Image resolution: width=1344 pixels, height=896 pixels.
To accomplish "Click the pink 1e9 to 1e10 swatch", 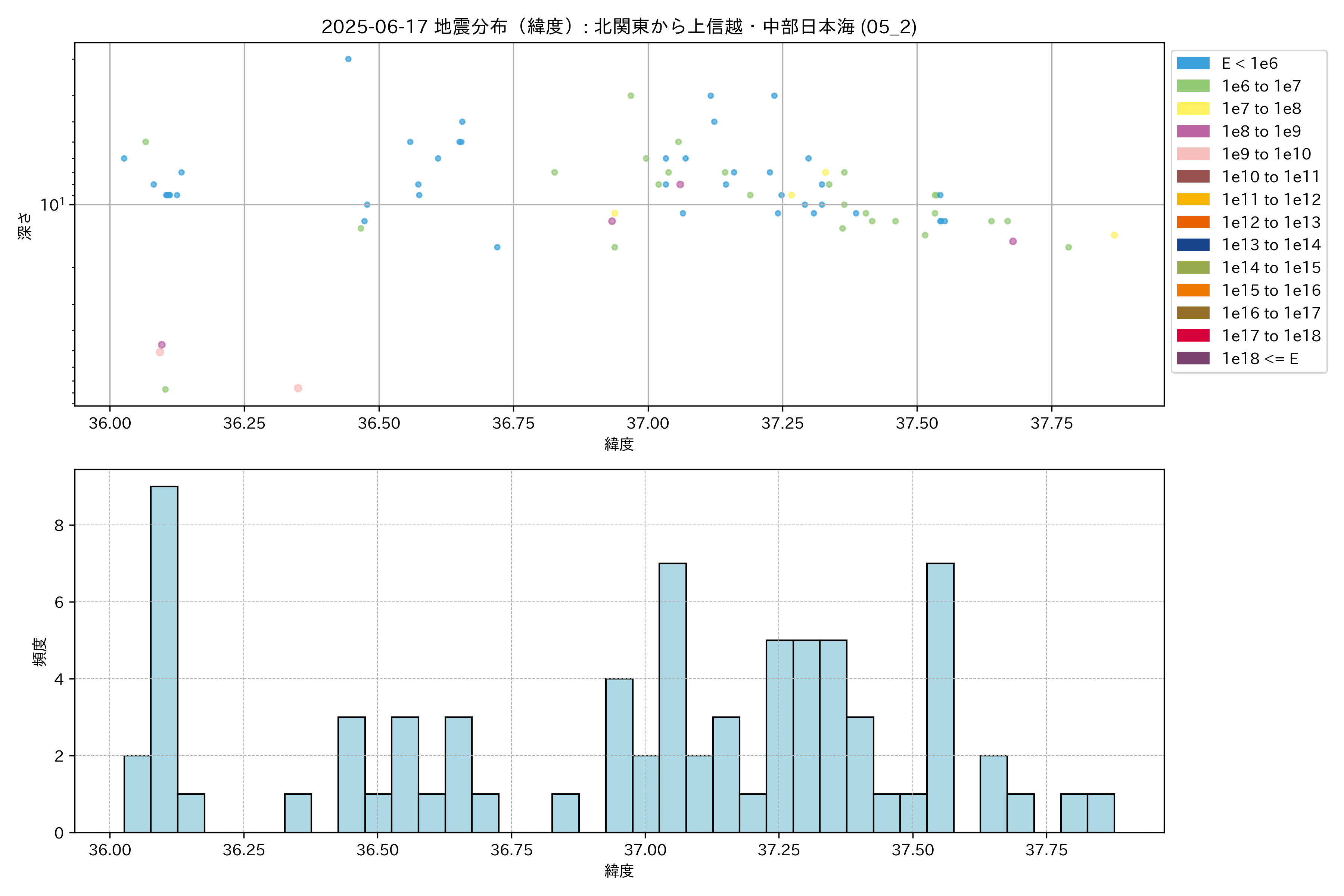I will (x=1192, y=154).
